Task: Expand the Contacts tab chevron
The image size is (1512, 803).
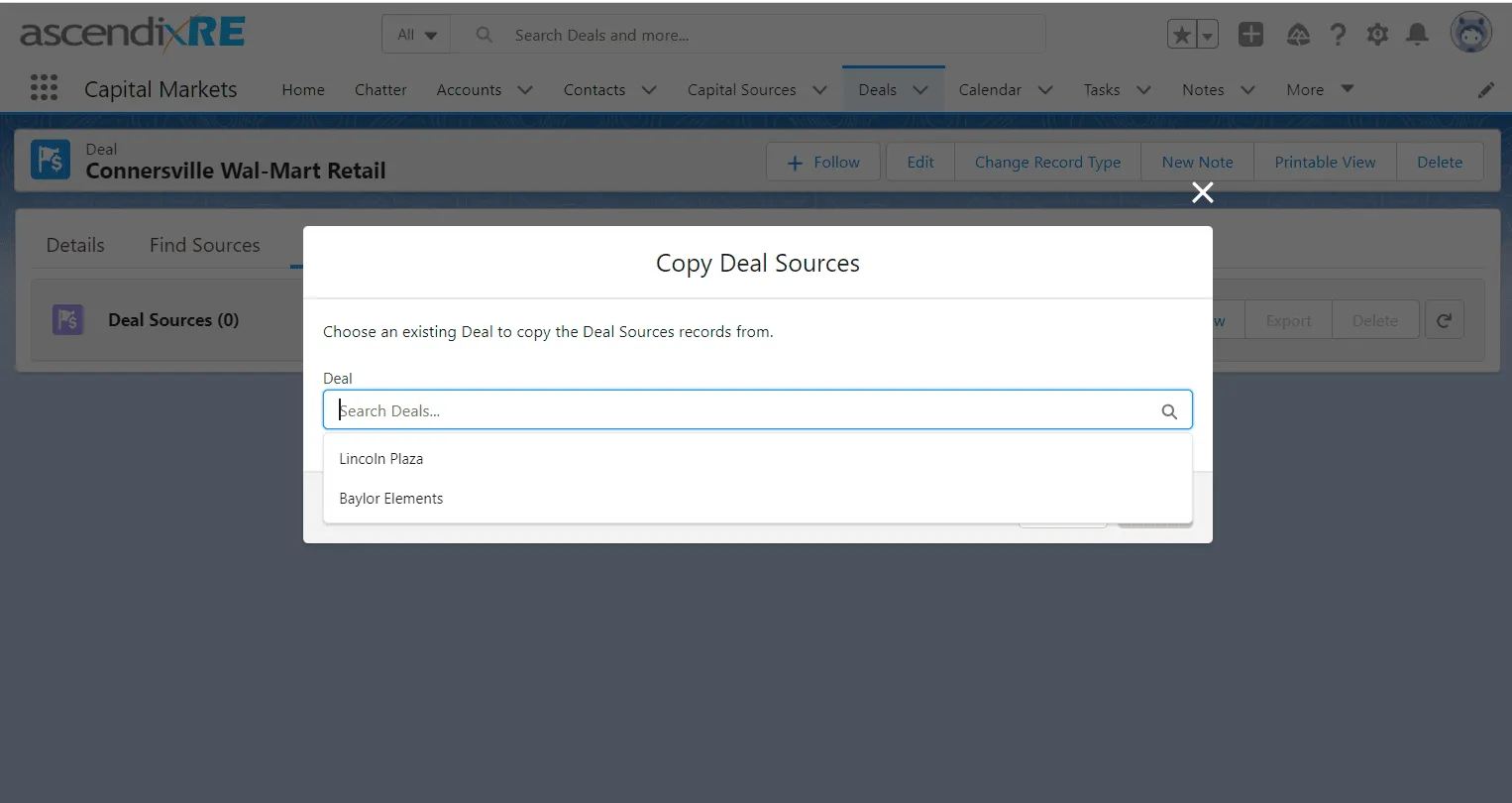Action: [x=649, y=90]
